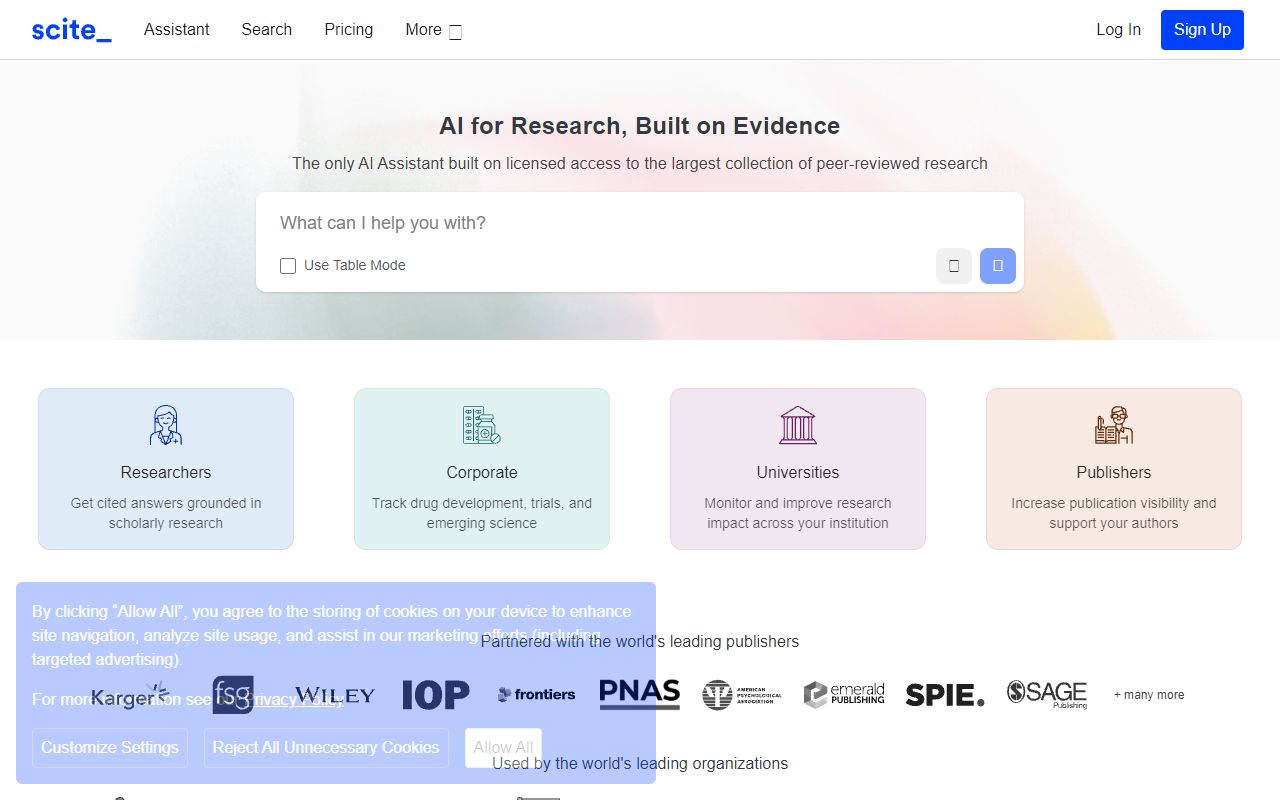Enable Use Table Mode
The image size is (1280, 800).
(288, 265)
